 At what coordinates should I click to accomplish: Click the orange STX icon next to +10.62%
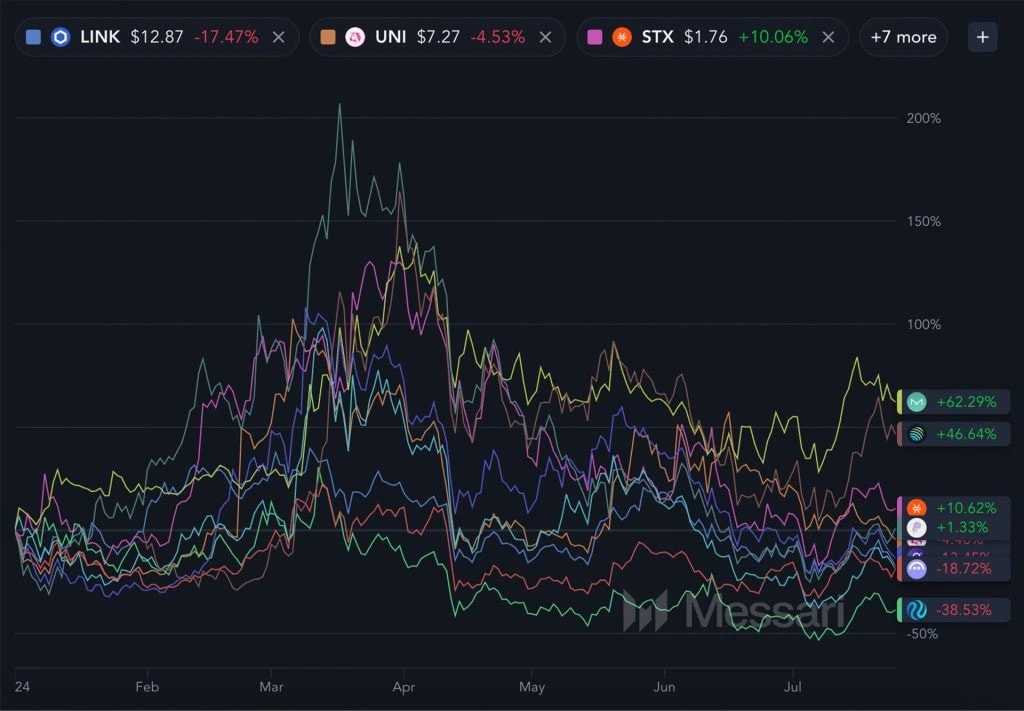[x=919, y=508]
